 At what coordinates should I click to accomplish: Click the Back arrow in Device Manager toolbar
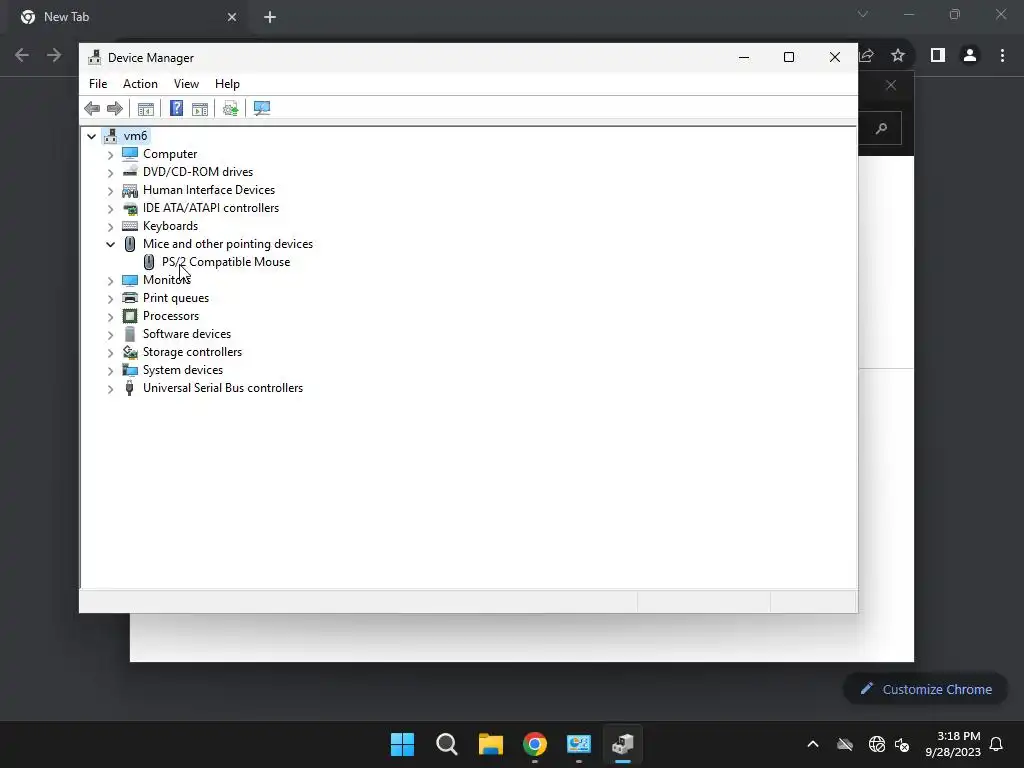[92, 108]
